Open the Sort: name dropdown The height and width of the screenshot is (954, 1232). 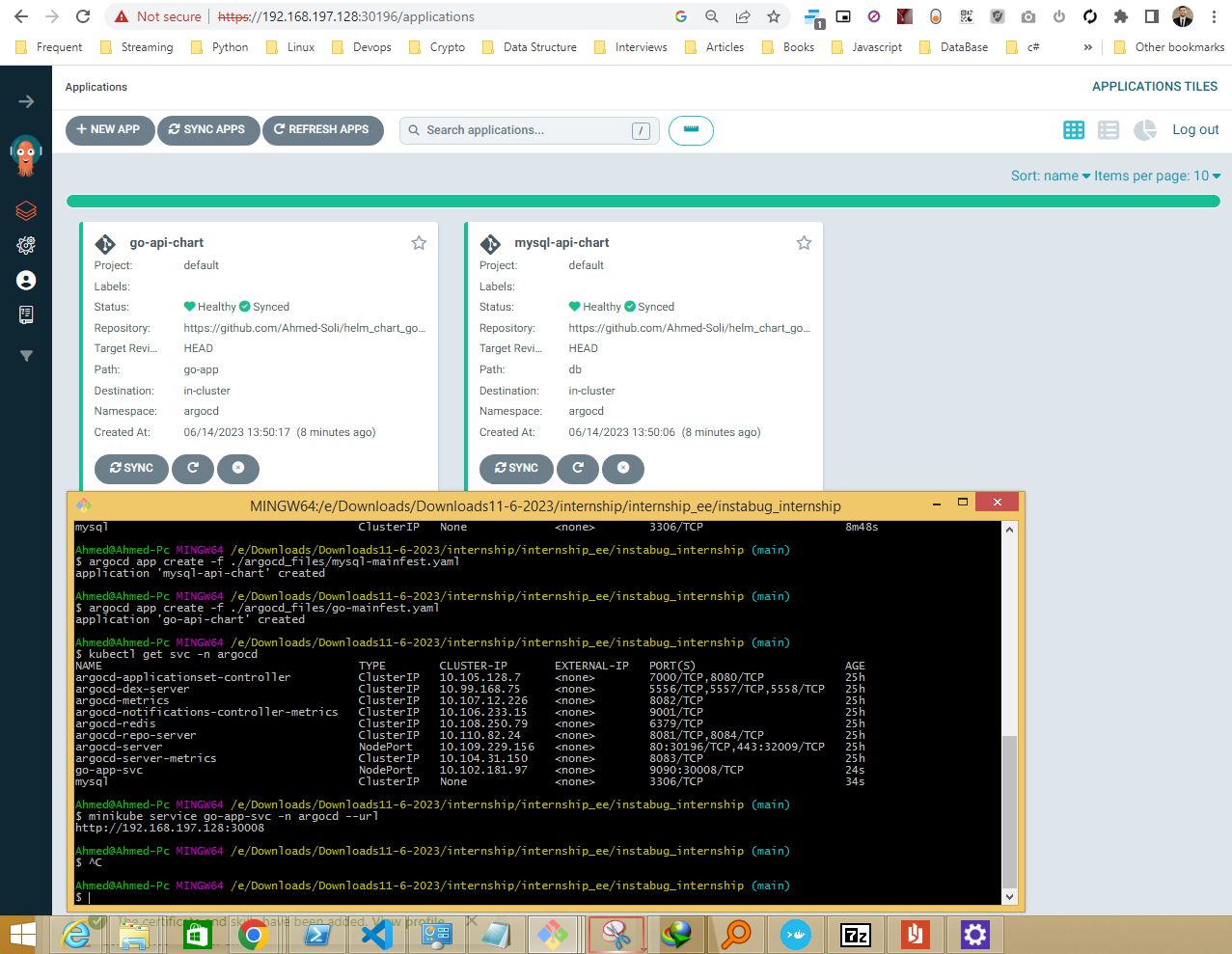pos(1051,176)
